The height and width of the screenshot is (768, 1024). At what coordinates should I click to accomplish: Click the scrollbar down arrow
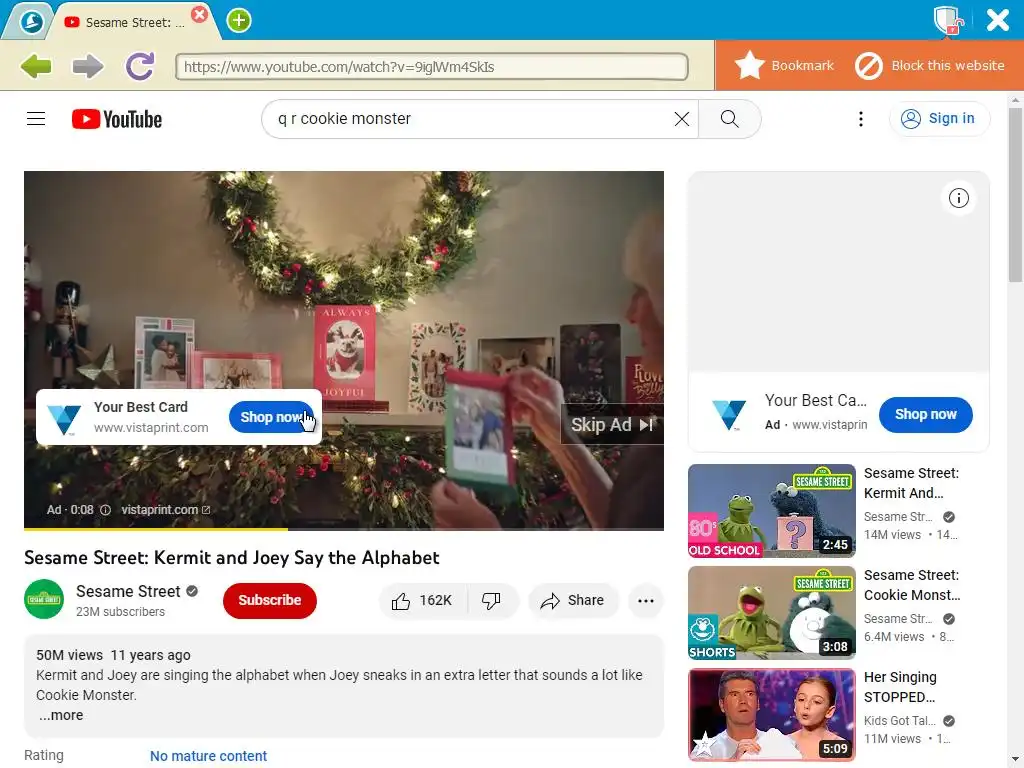pos(1015,761)
